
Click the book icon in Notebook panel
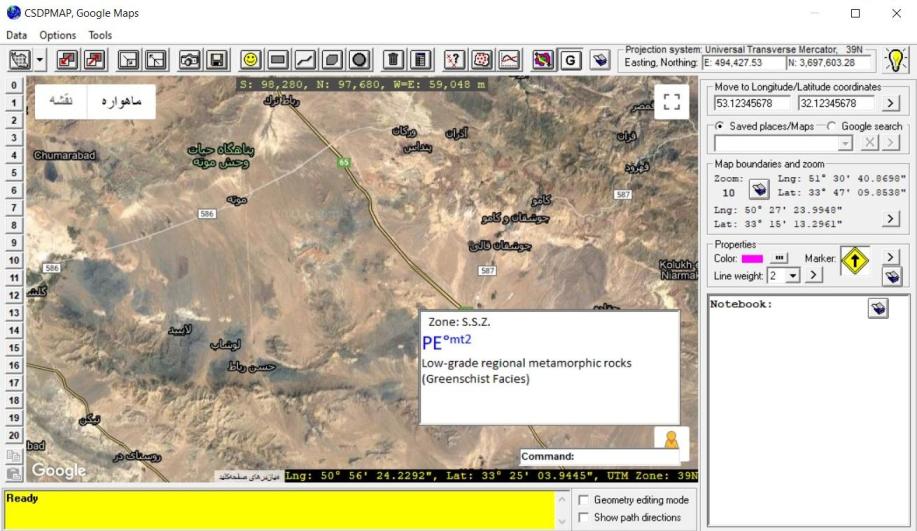pos(878,308)
